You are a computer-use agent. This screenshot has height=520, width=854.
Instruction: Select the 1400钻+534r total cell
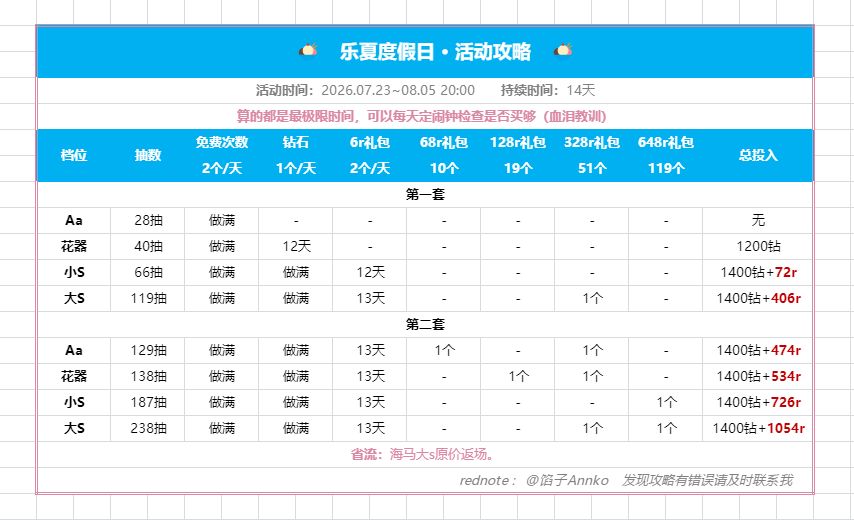tap(758, 376)
